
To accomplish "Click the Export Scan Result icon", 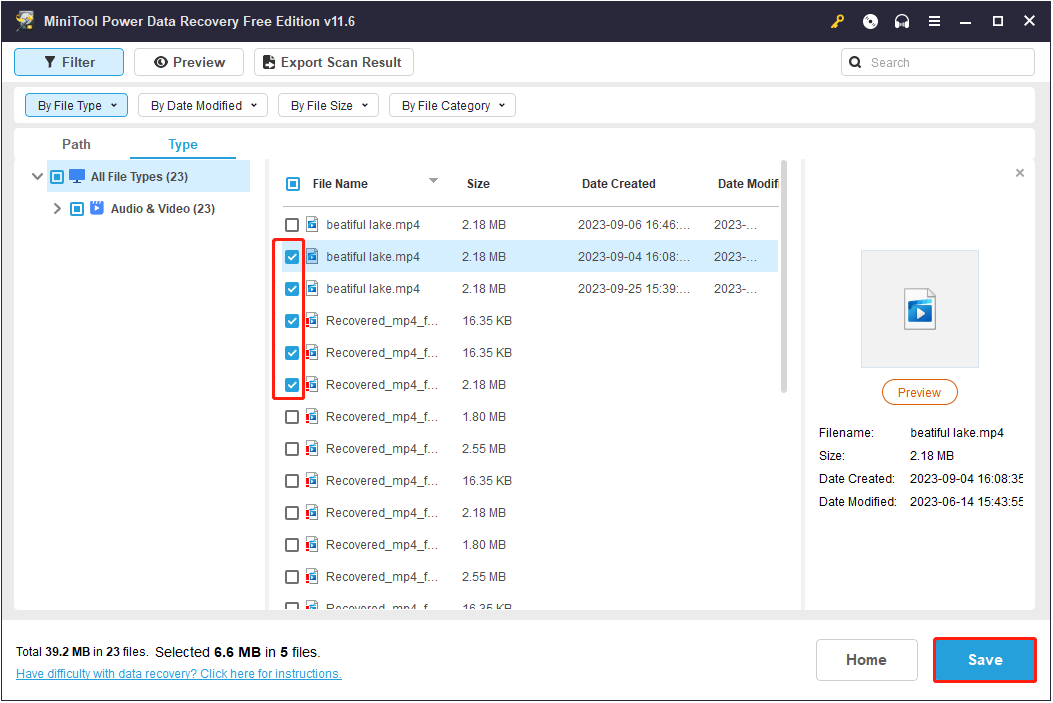I will (266, 61).
